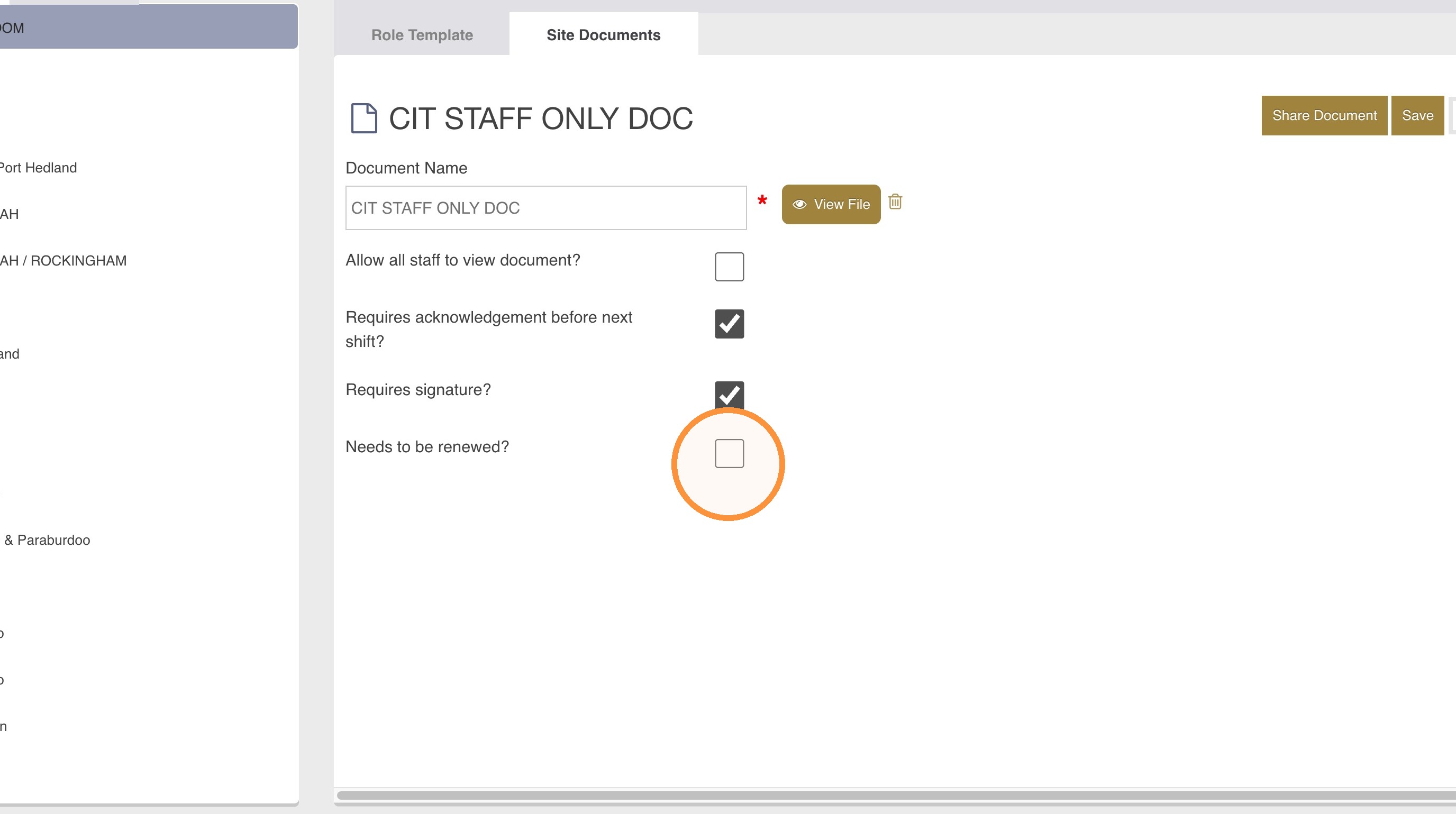Save the document settings
The width and height of the screenshot is (1456, 814).
coord(1417,115)
